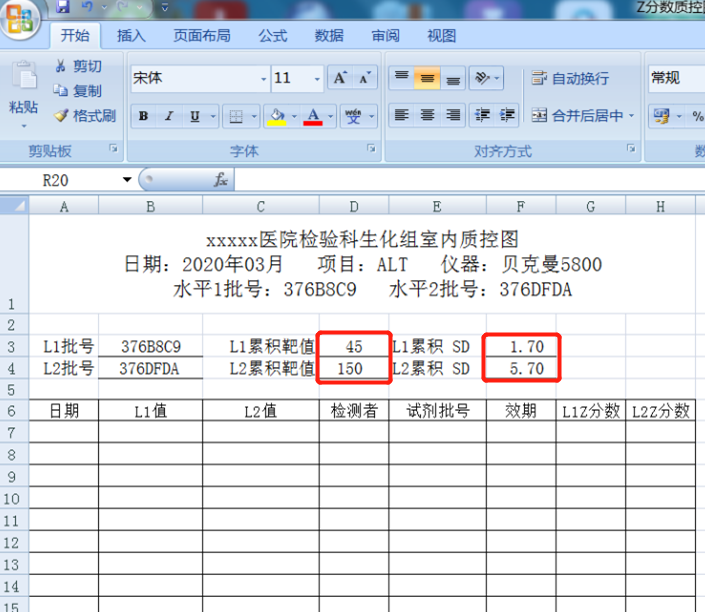Toggle italic formatting
705x612 pixels.
[169, 116]
